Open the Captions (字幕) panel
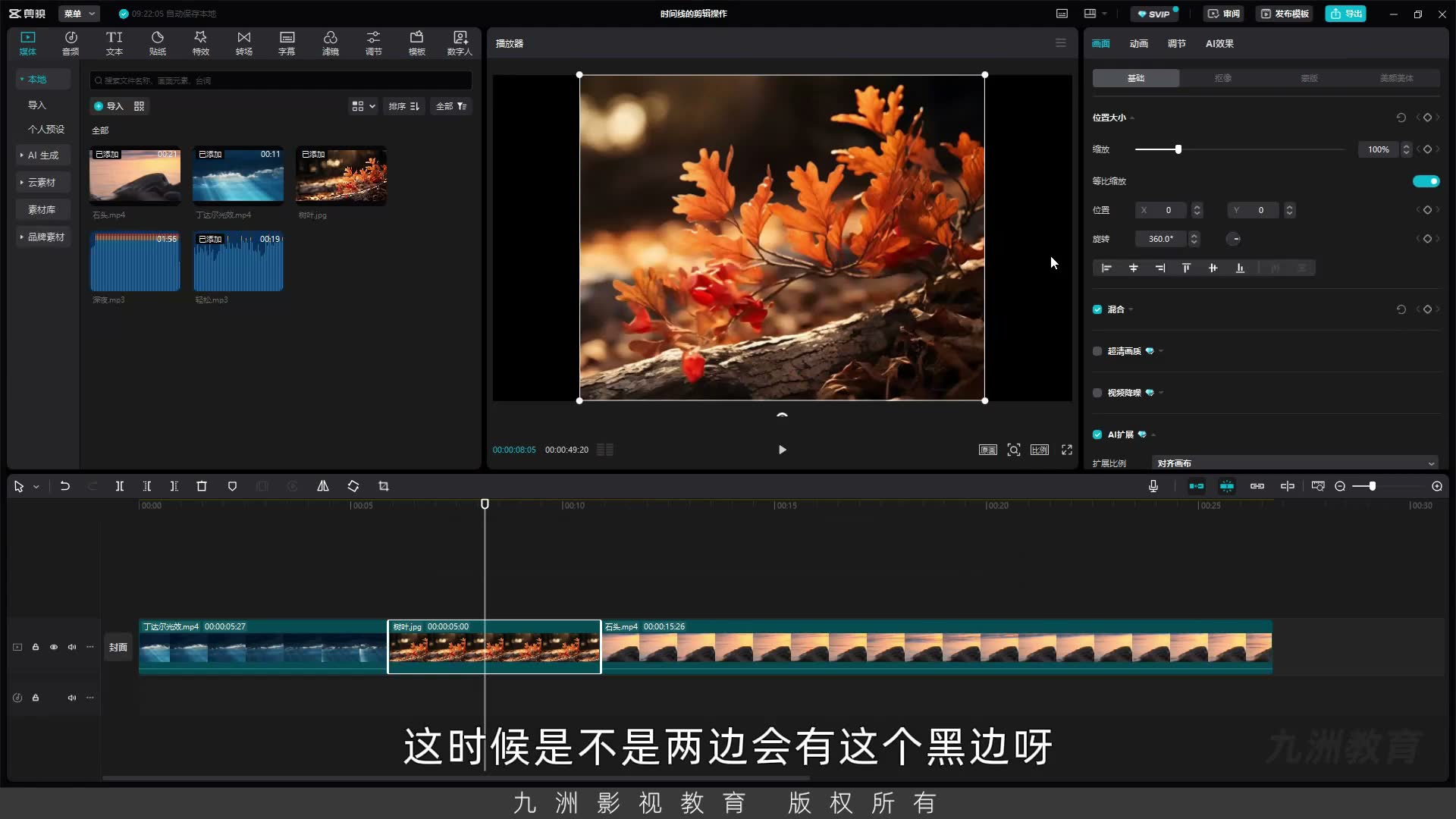The width and height of the screenshot is (1456, 819). pos(287,43)
